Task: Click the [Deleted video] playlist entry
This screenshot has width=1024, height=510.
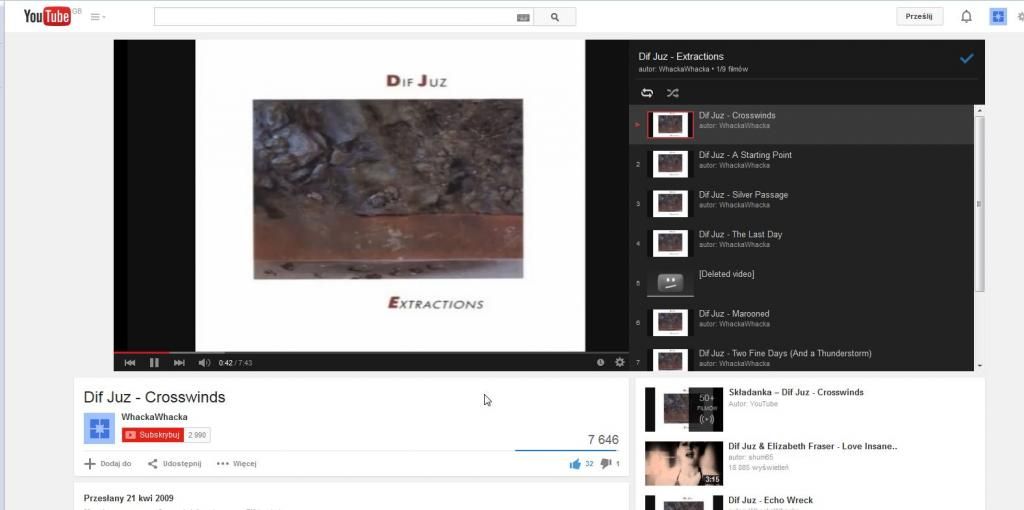Action: click(x=801, y=283)
